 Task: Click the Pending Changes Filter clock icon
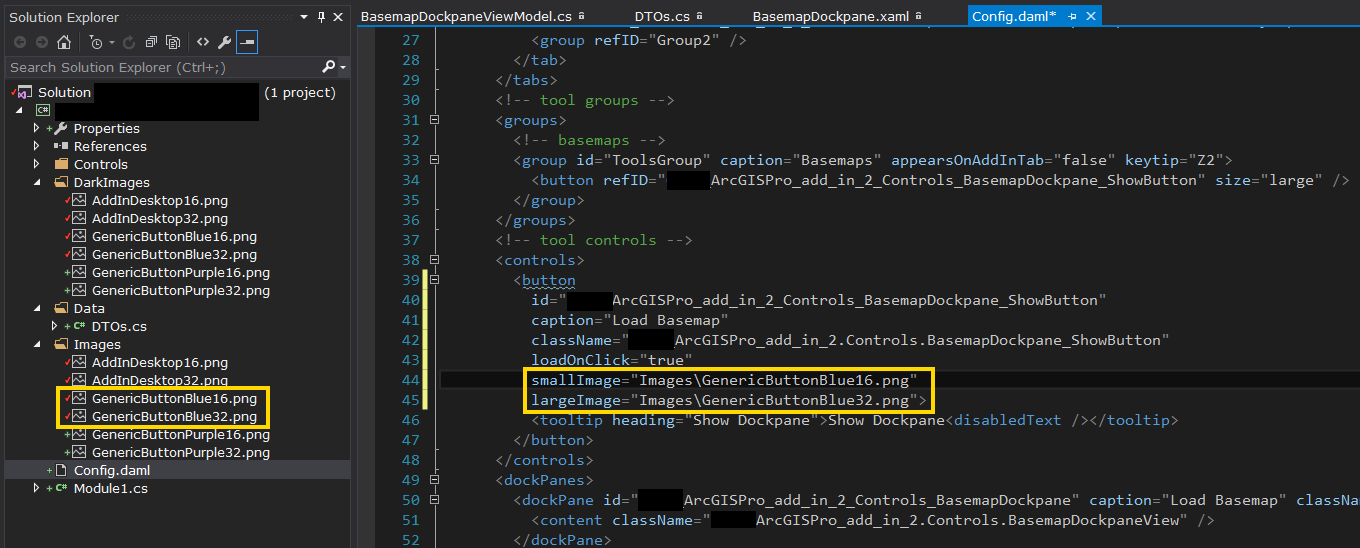pos(96,42)
